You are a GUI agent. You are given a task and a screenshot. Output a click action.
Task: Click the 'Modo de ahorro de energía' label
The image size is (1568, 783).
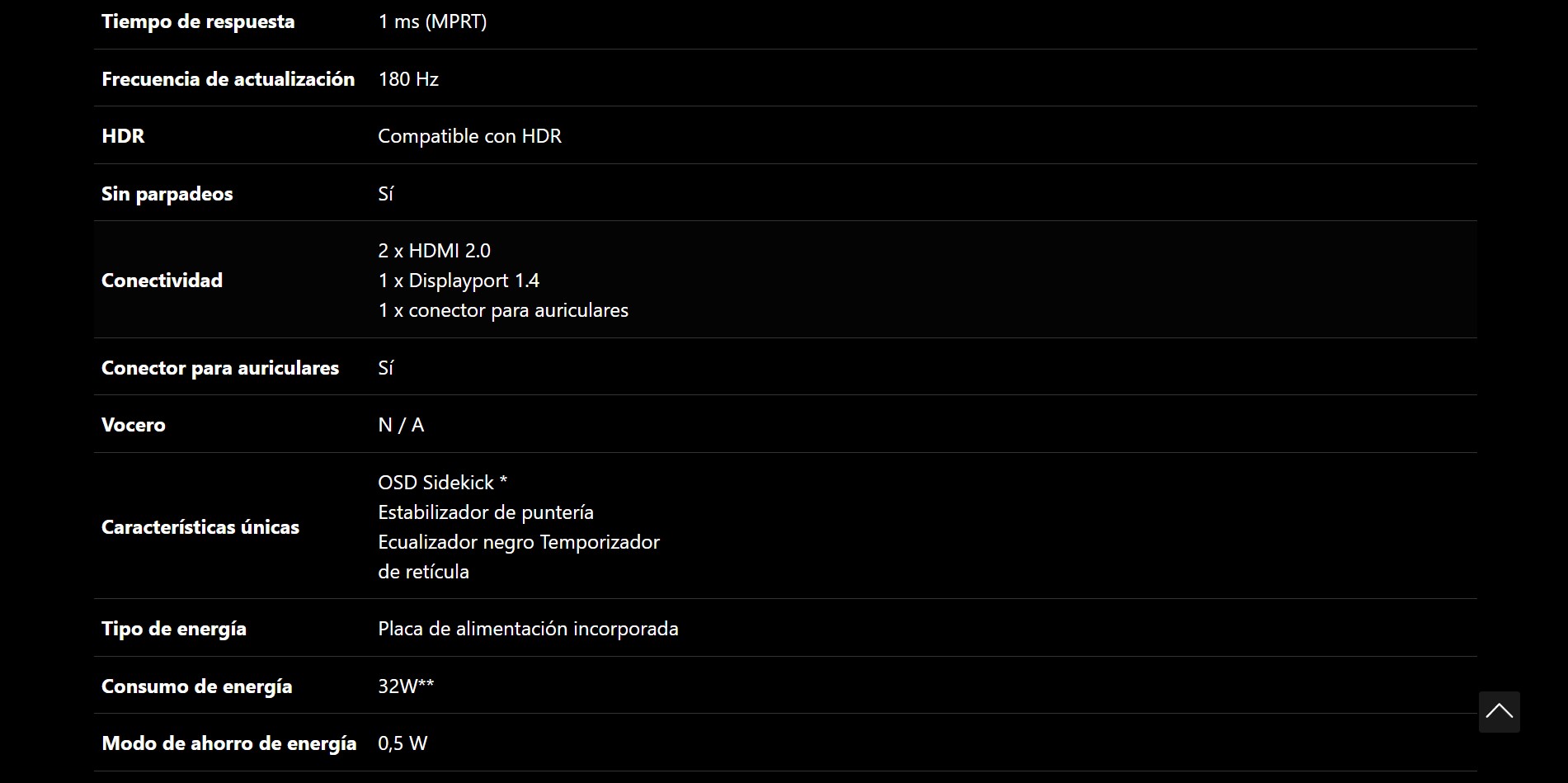pyautogui.click(x=229, y=743)
